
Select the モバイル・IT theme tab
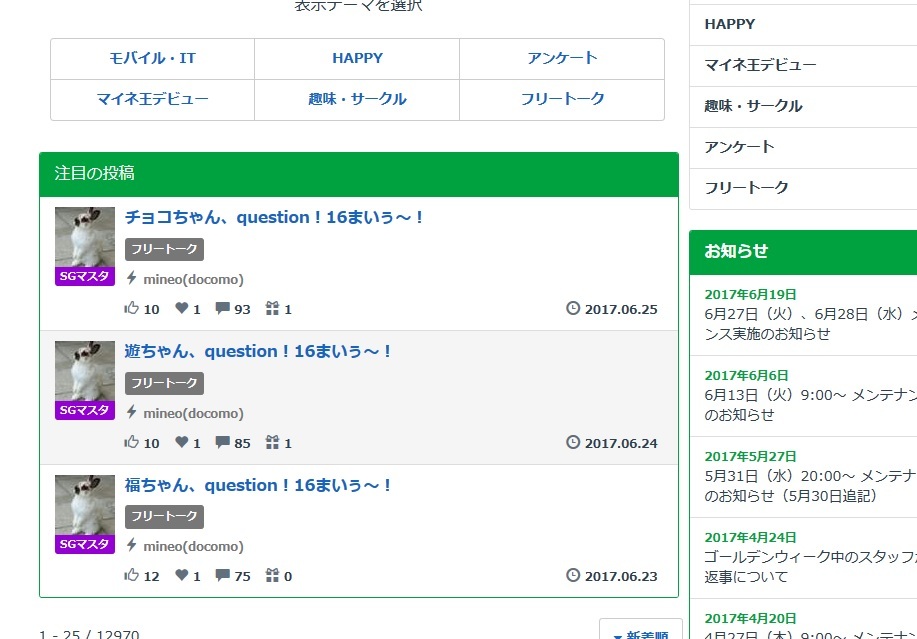point(152,59)
